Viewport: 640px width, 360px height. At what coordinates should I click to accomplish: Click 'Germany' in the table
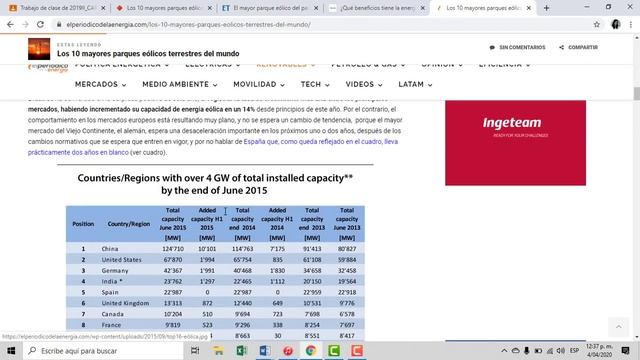coord(115,271)
